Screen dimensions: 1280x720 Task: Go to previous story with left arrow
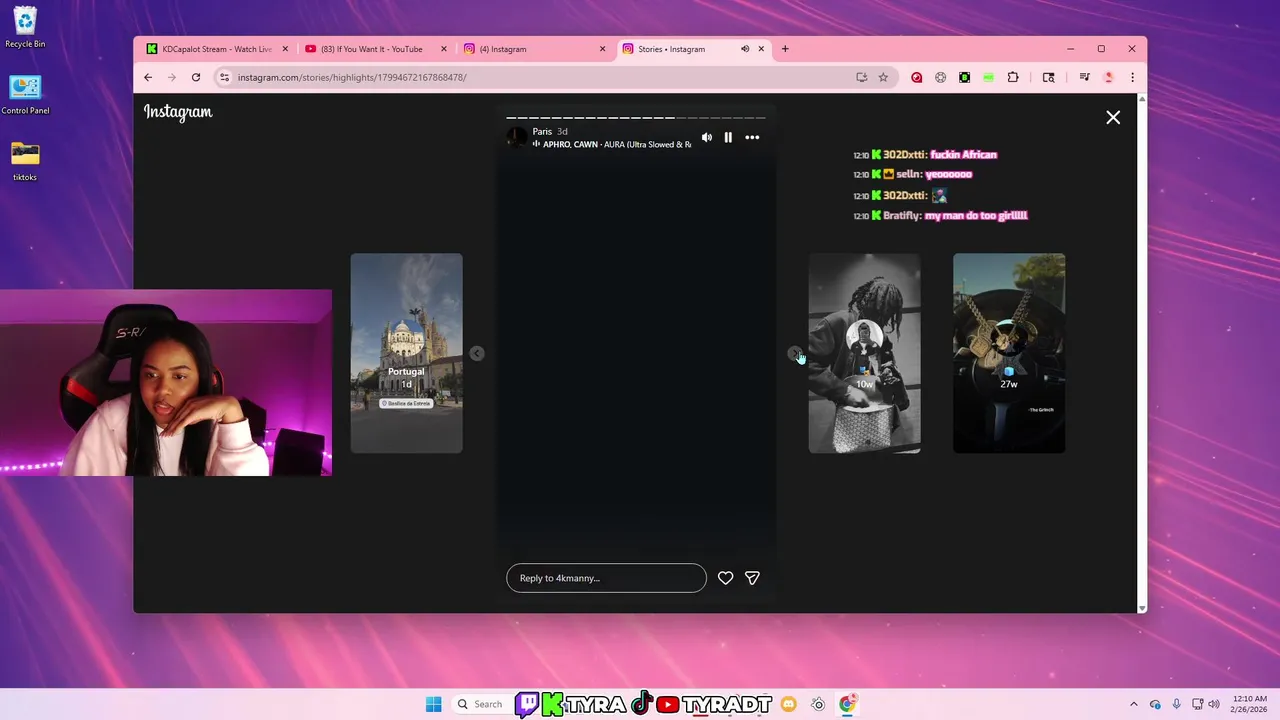(477, 353)
